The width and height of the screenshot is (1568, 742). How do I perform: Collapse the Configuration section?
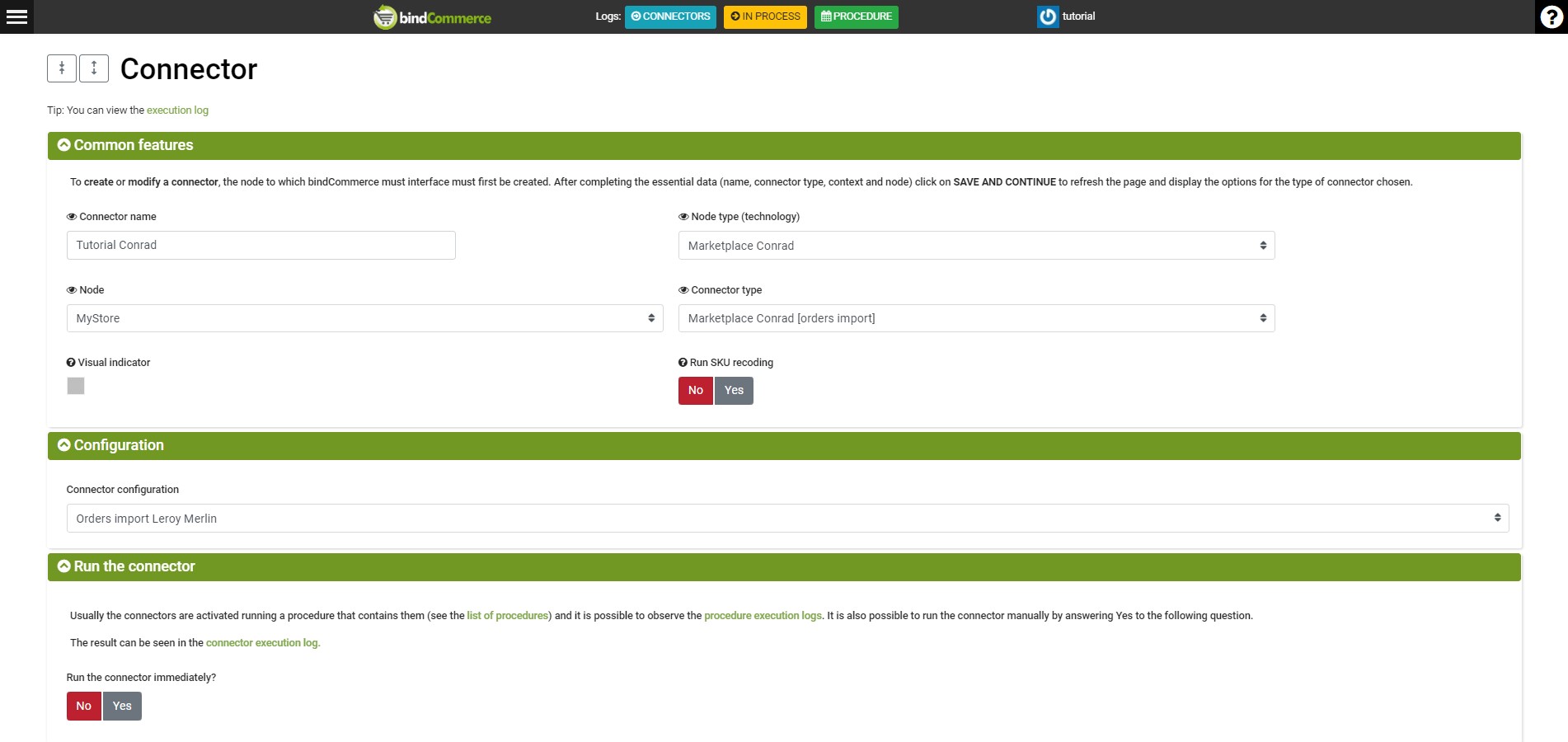(x=63, y=445)
